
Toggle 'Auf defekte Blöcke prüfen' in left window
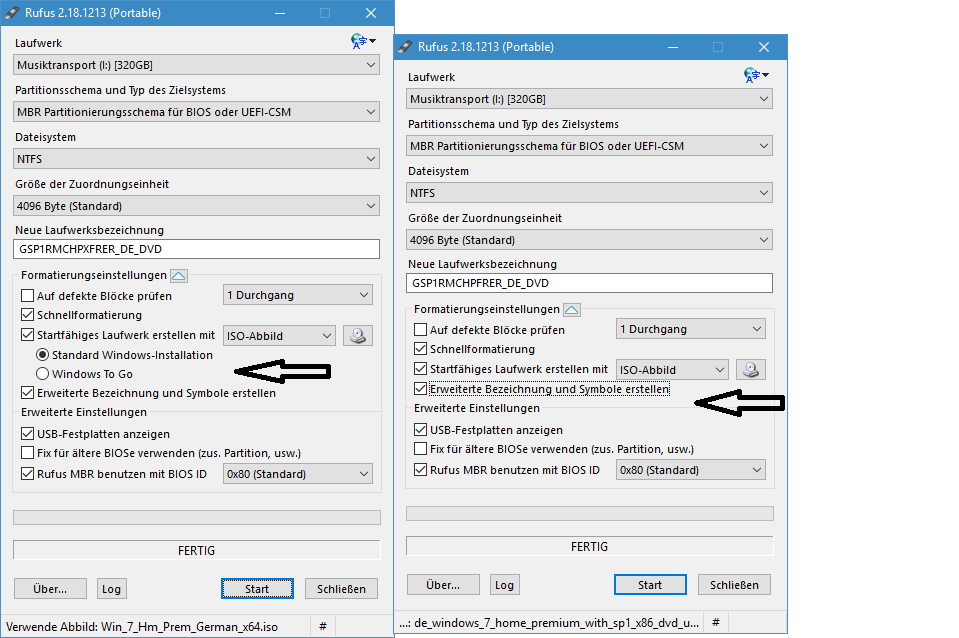click(28, 296)
